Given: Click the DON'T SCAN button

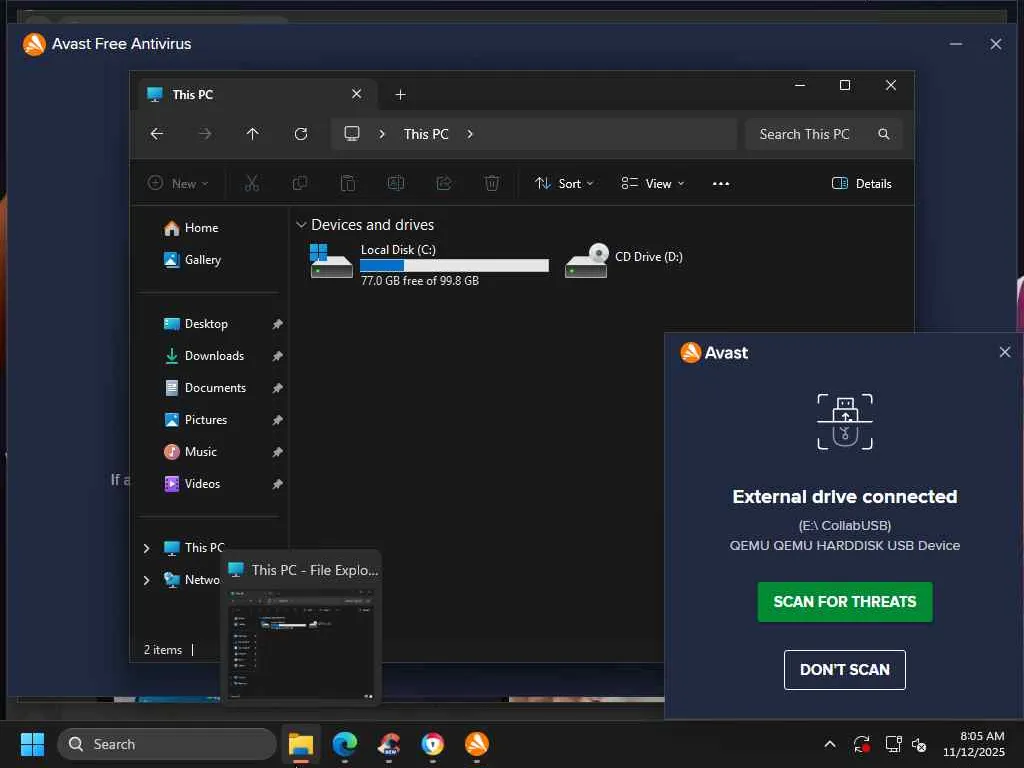Looking at the screenshot, I should pyautogui.click(x=844, y=669).
